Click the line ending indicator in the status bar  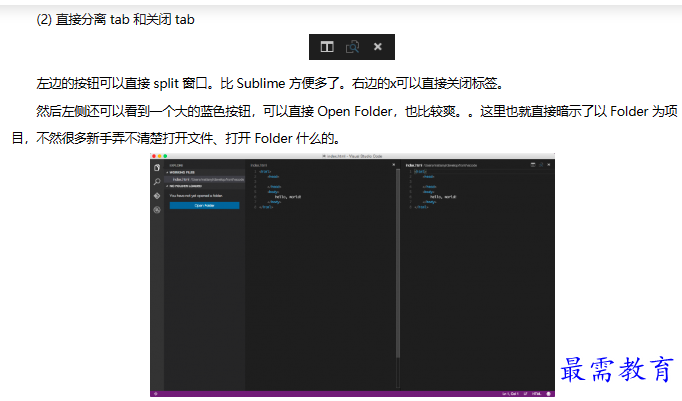pos(525,394)
